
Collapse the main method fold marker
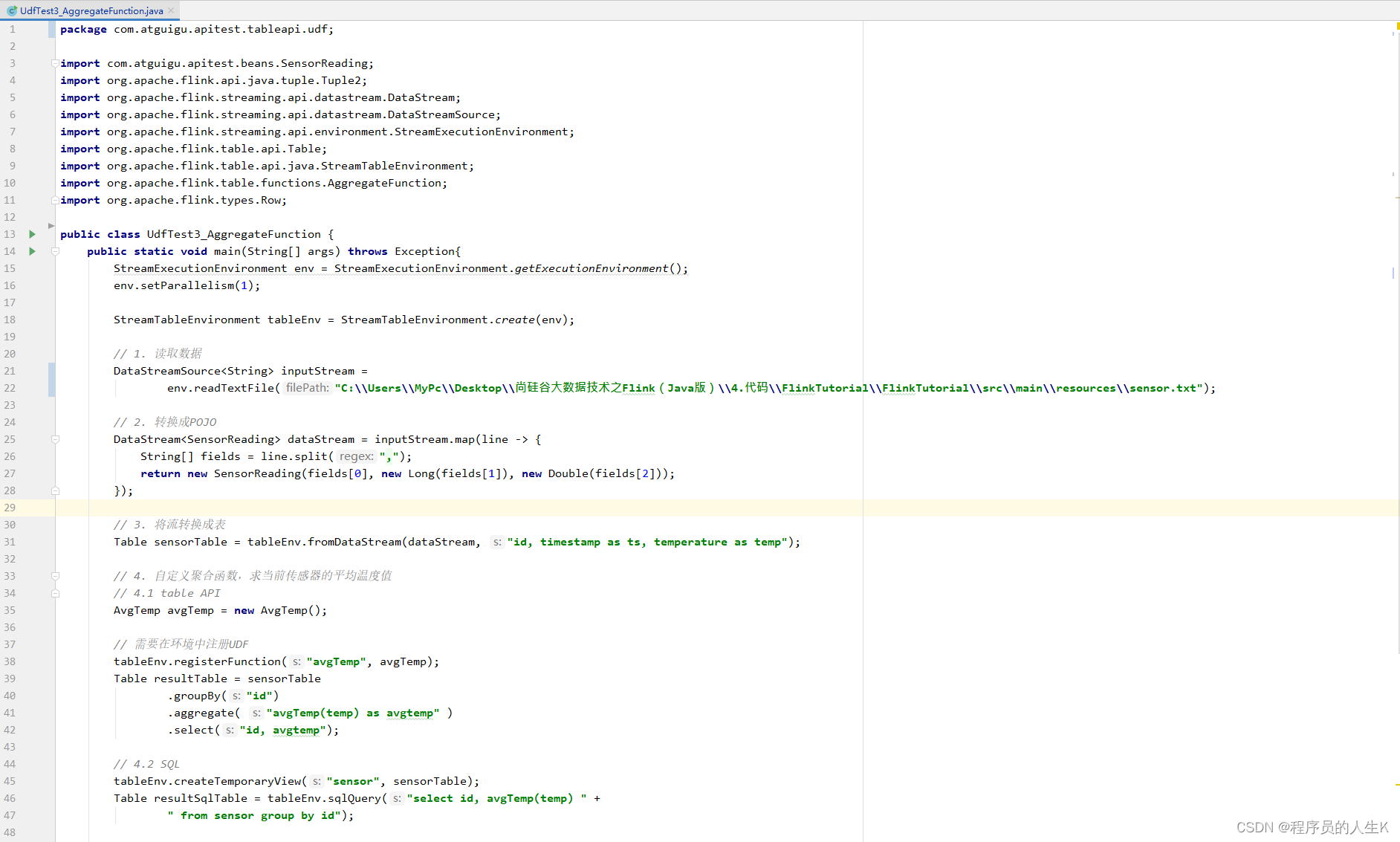pos(55,251)
